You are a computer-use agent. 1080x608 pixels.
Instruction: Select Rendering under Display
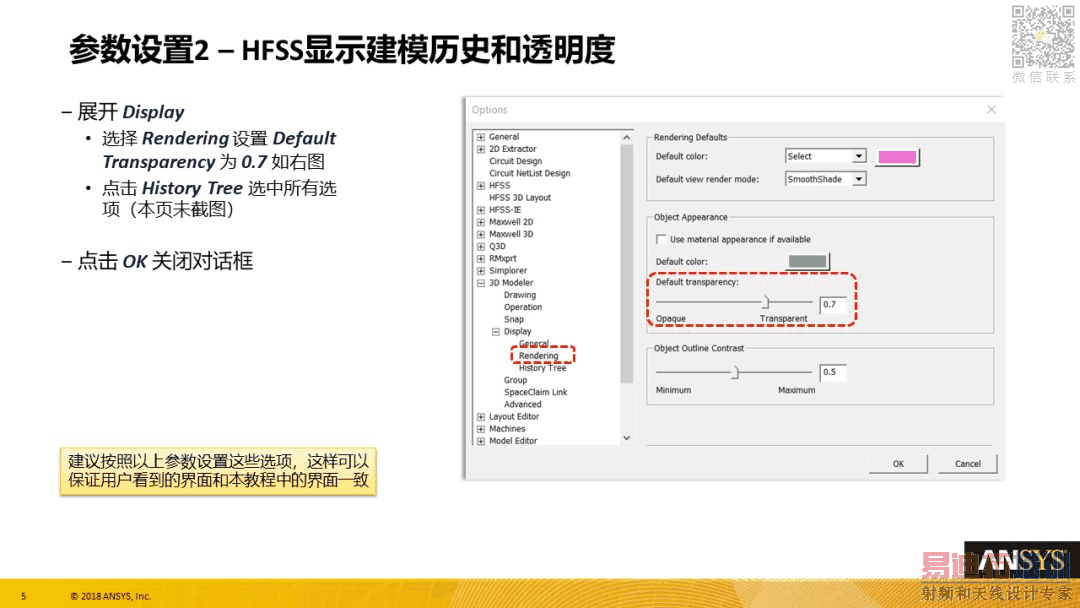coord(539,356)
